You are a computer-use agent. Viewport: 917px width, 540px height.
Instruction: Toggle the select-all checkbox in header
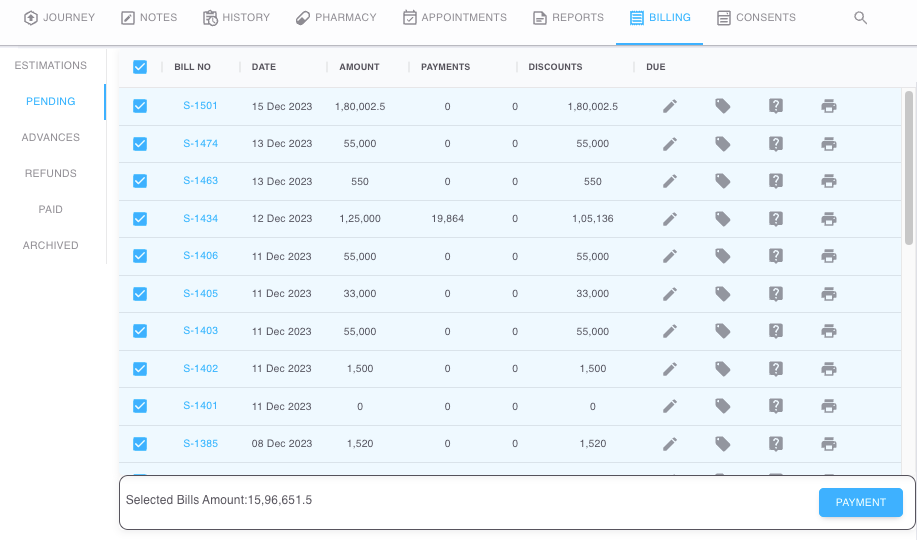point(140,67)
